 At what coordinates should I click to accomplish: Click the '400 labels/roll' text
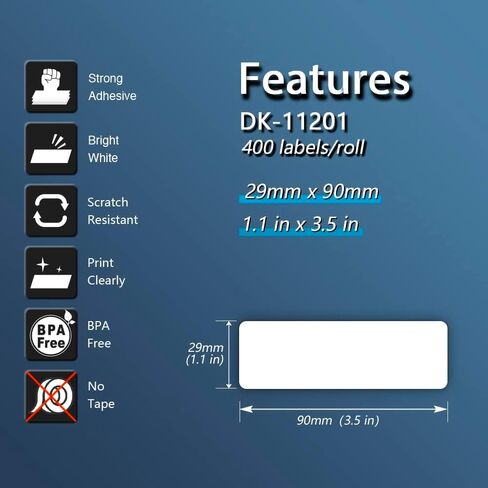pyautogui.click(x=303, y=147)
